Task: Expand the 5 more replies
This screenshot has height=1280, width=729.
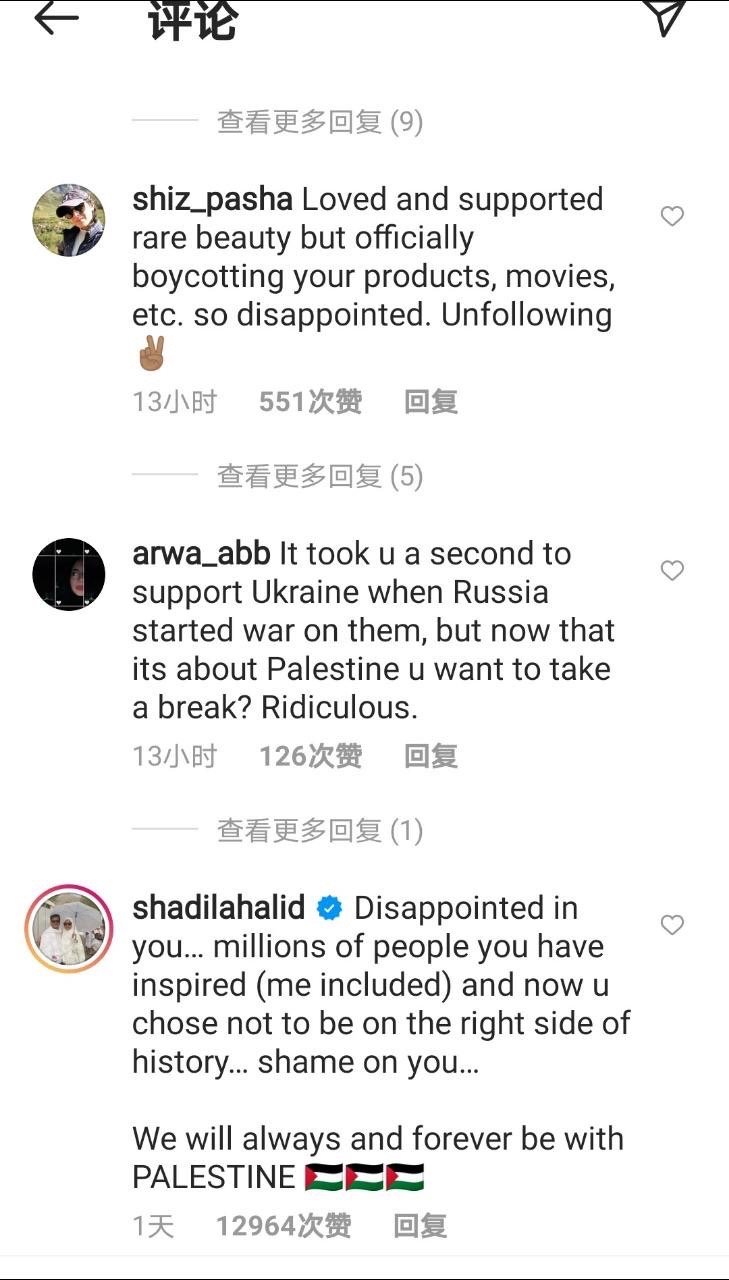Action: pyautogui.click(x=320, y=476)
